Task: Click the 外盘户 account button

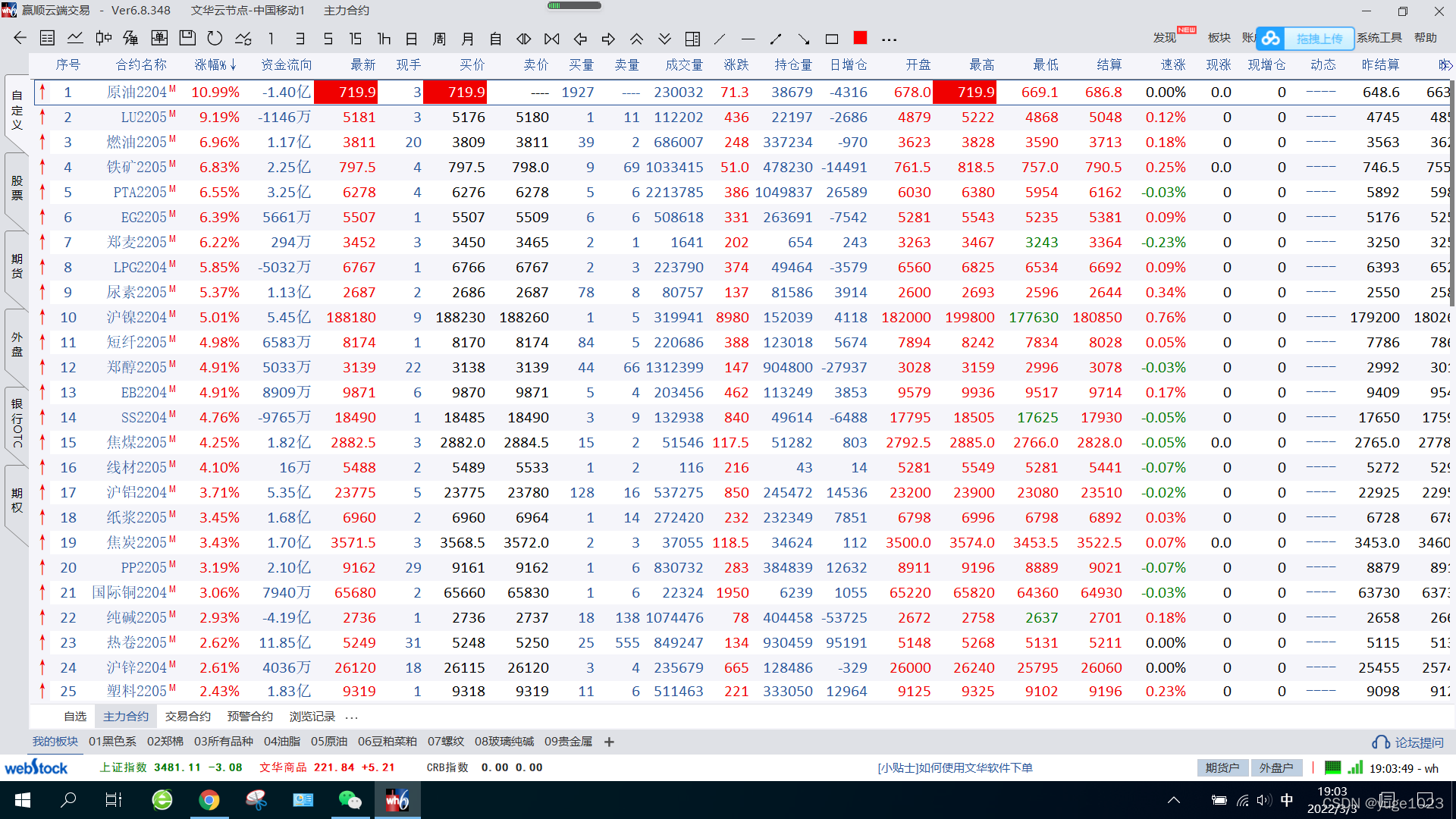Action: [1277, 767]
